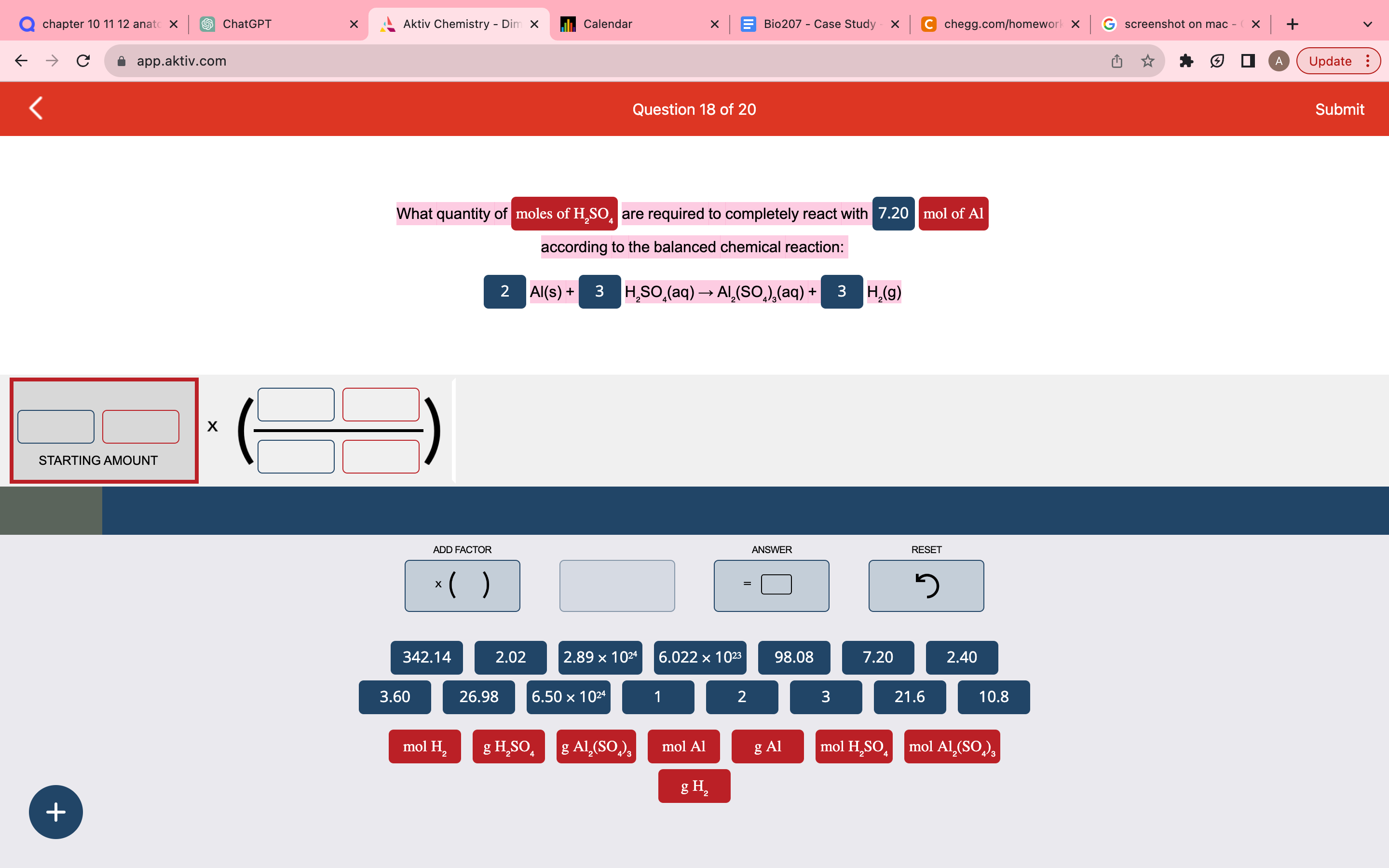Click the new tab plus icon
Viewport: 1389px width, 868px height.
point(1292,24)
